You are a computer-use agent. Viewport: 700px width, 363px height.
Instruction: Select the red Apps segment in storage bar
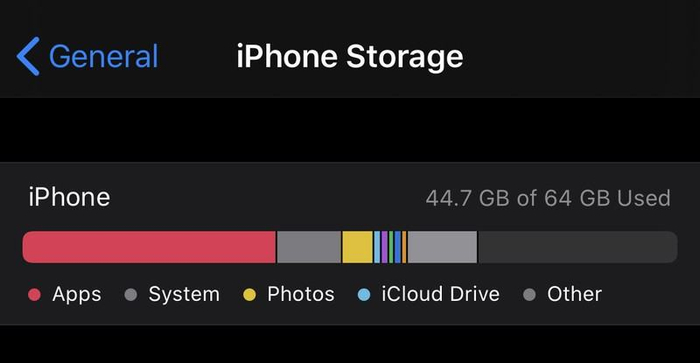click(x=149, y=247)
